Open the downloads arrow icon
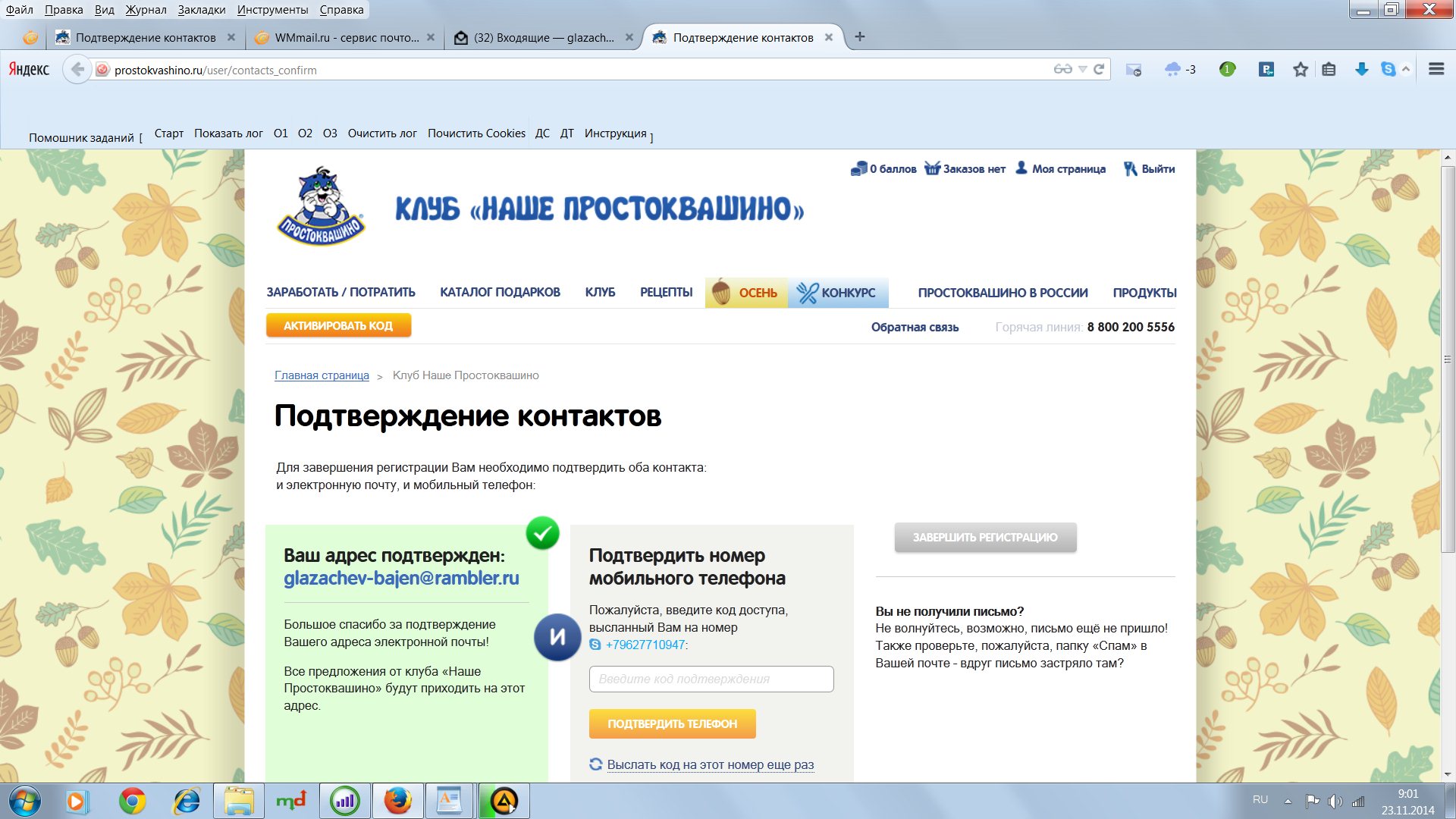This screenshot has width=1456, height=819. tap(1361, 70)
